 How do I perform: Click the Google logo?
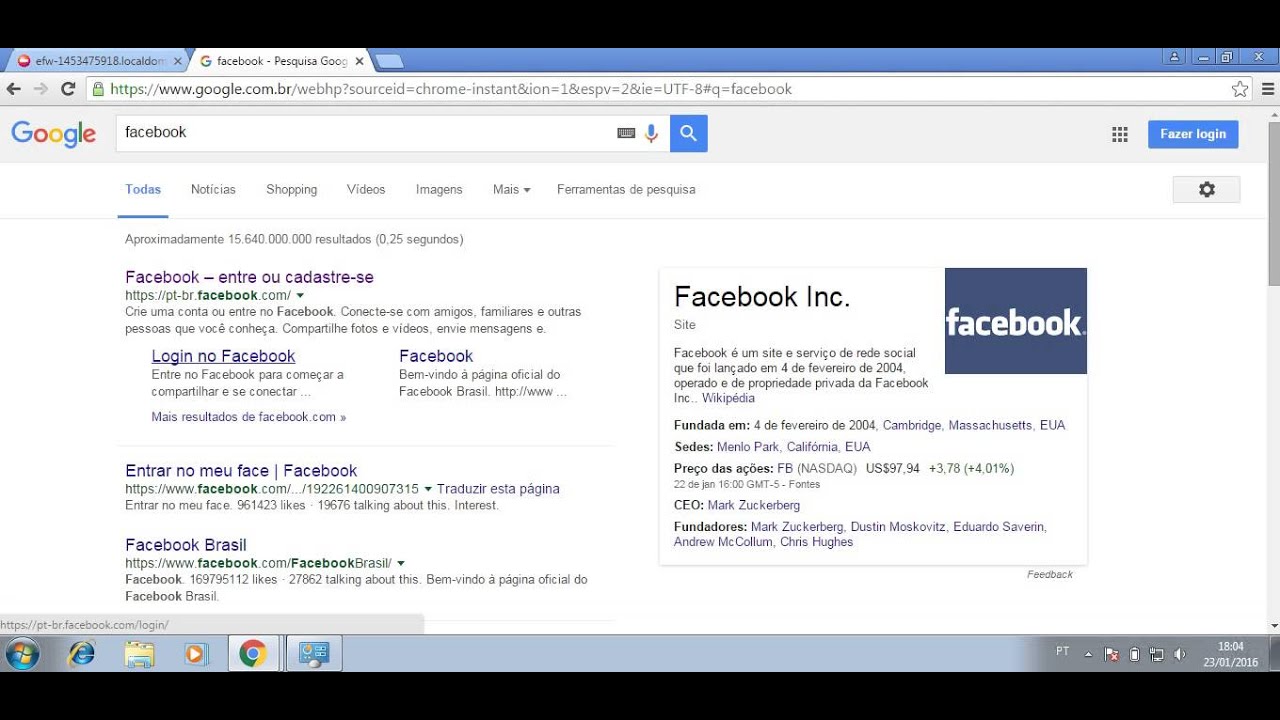click(54, 134)
